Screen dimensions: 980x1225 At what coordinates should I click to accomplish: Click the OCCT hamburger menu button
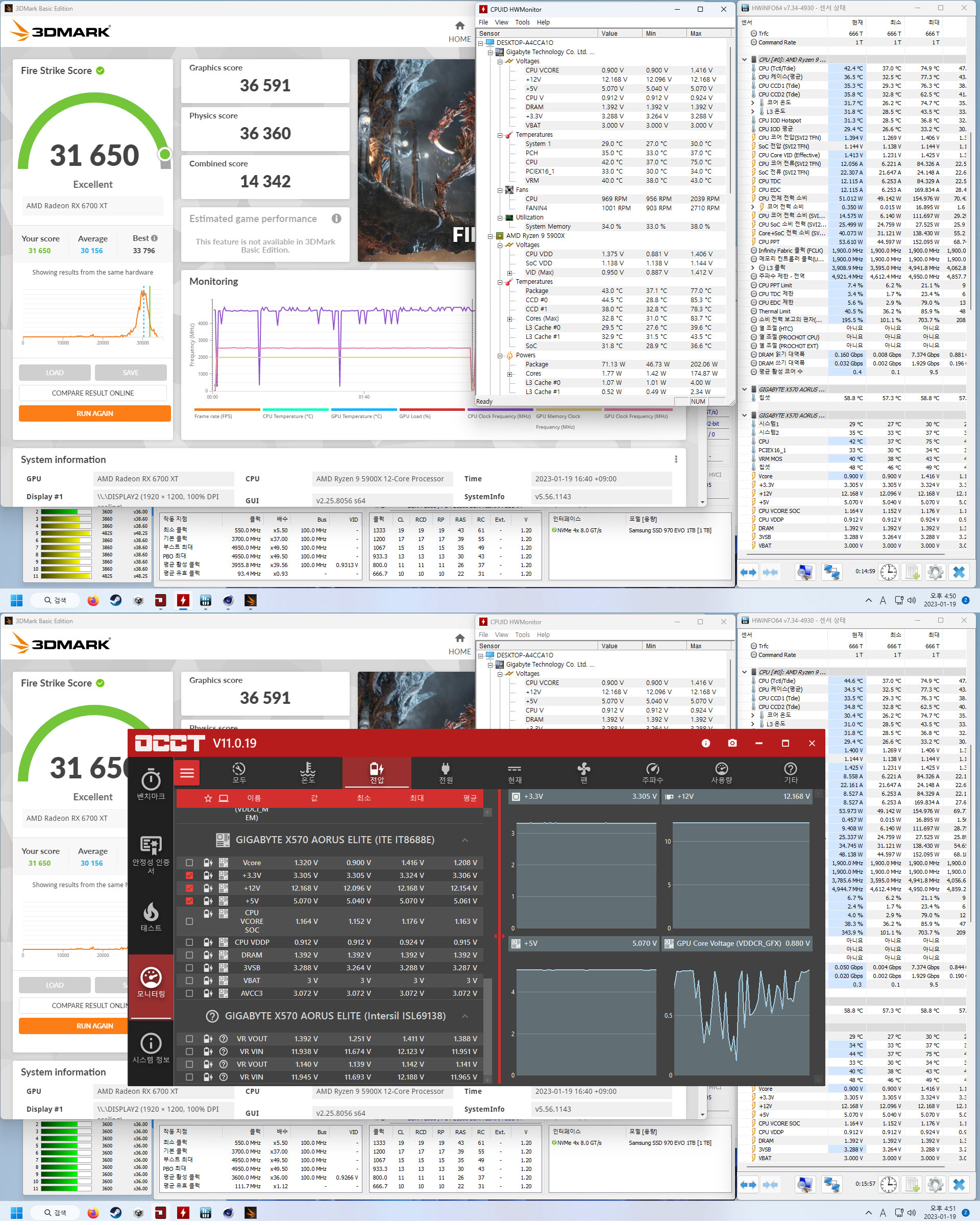(x=187, y=773)
